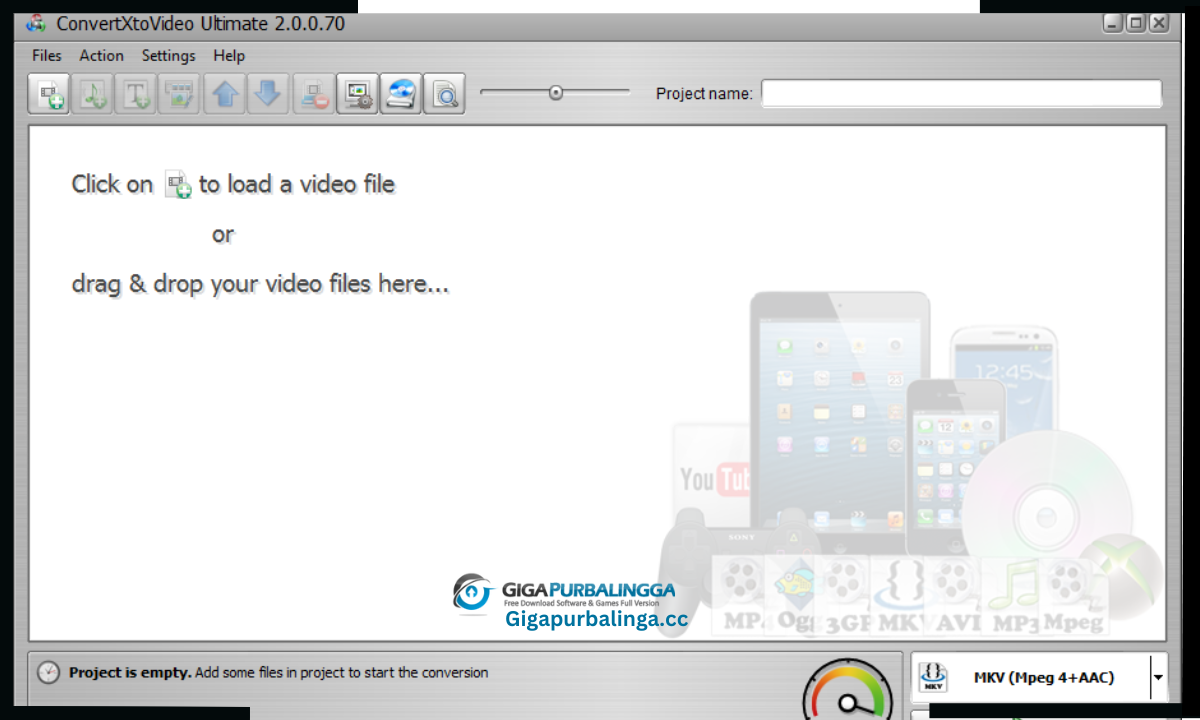The width and height of the screenshot is (1200, 720).
Task: Click the 'Project name:' label
Action: click(x=704, y=94)
